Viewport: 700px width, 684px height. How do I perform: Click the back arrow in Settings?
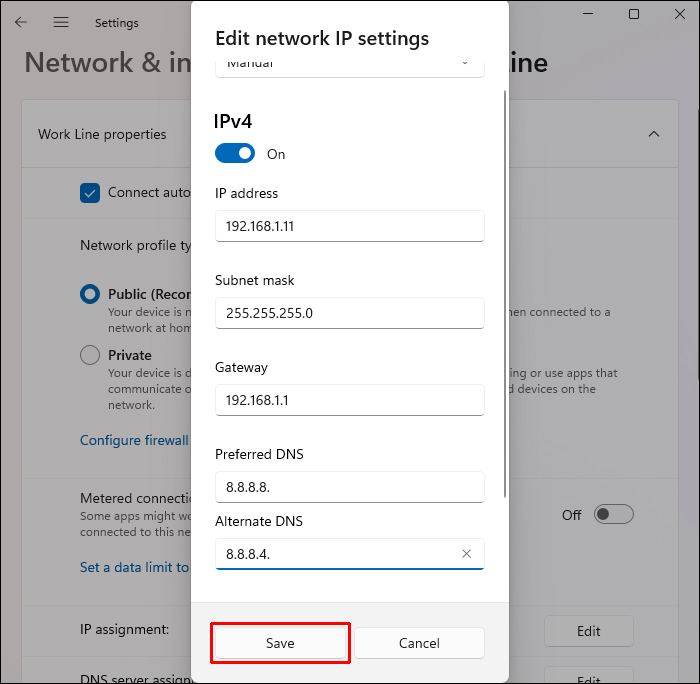pos(21,22)
